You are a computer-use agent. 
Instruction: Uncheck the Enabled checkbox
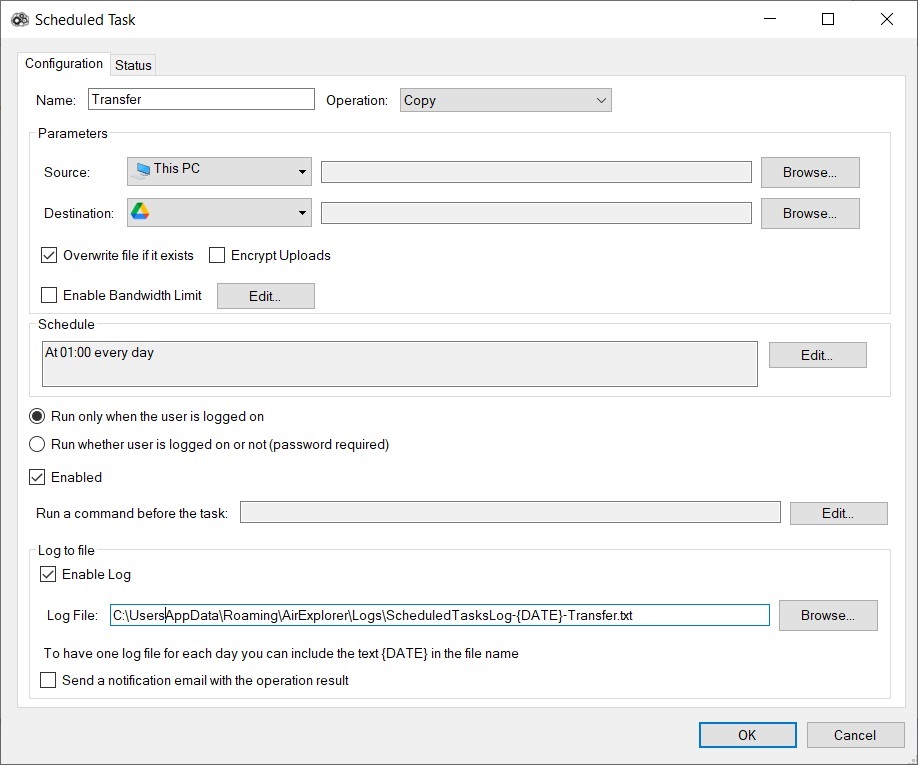click(x=37, y=477)
